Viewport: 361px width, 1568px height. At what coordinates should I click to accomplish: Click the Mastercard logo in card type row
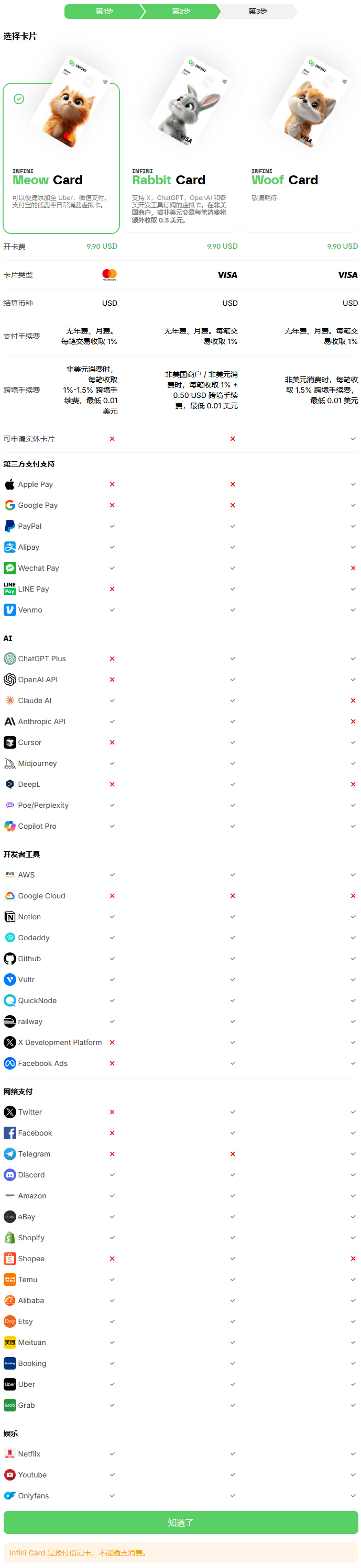click(110, 274)
